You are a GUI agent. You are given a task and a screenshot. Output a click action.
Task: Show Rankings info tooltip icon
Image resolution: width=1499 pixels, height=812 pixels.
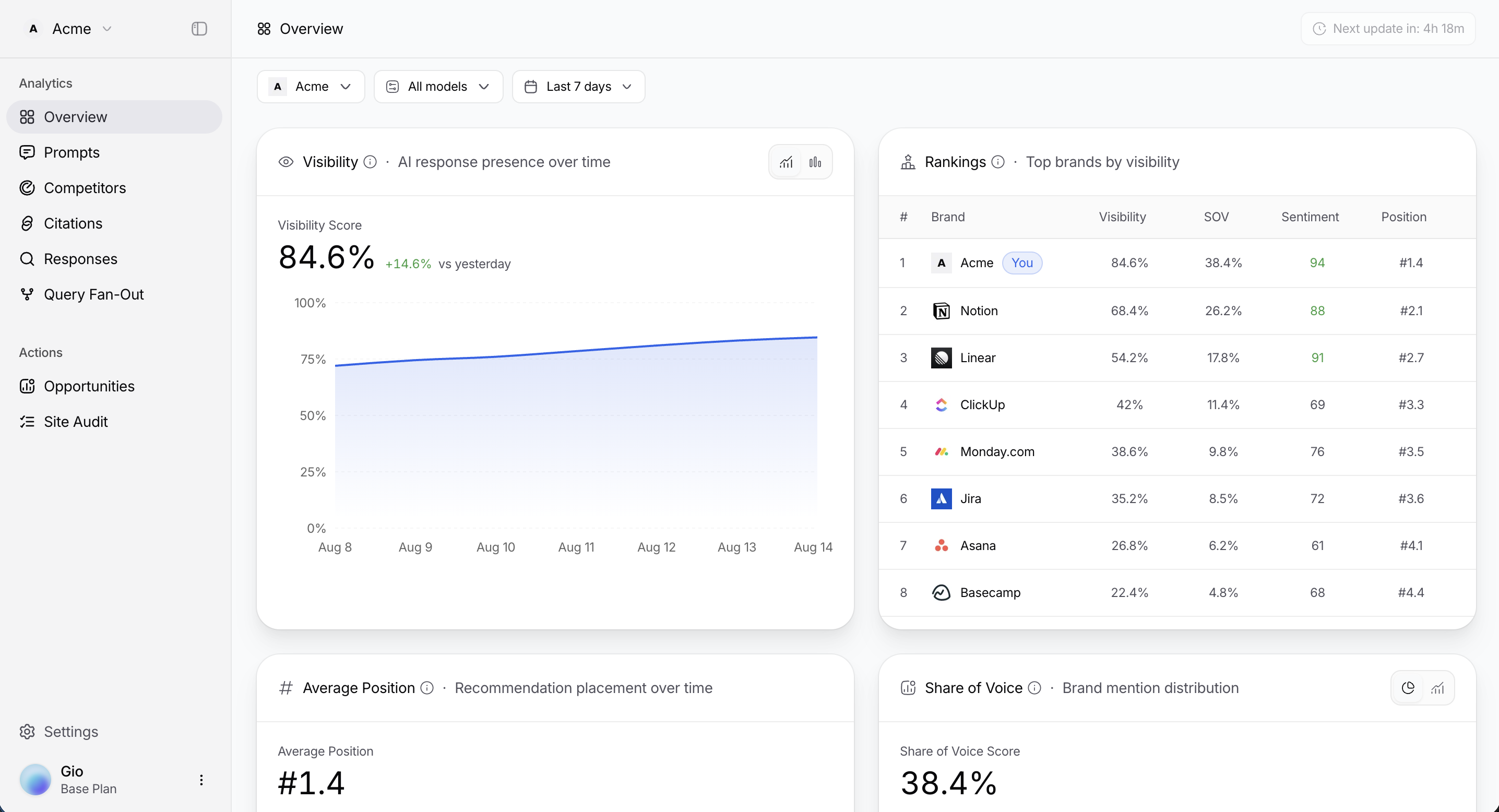[998, 162]
